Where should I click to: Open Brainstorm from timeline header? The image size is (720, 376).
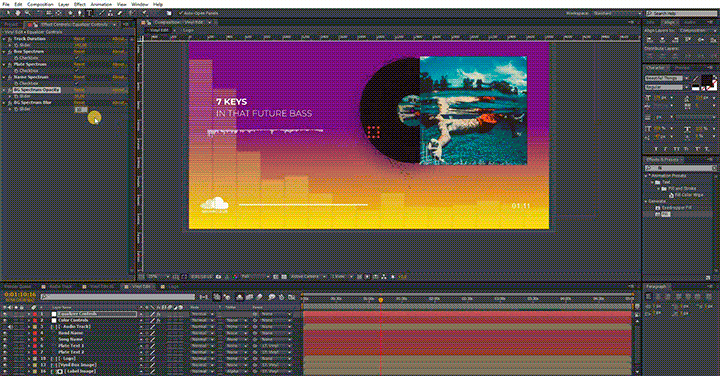tap(271, 297)
